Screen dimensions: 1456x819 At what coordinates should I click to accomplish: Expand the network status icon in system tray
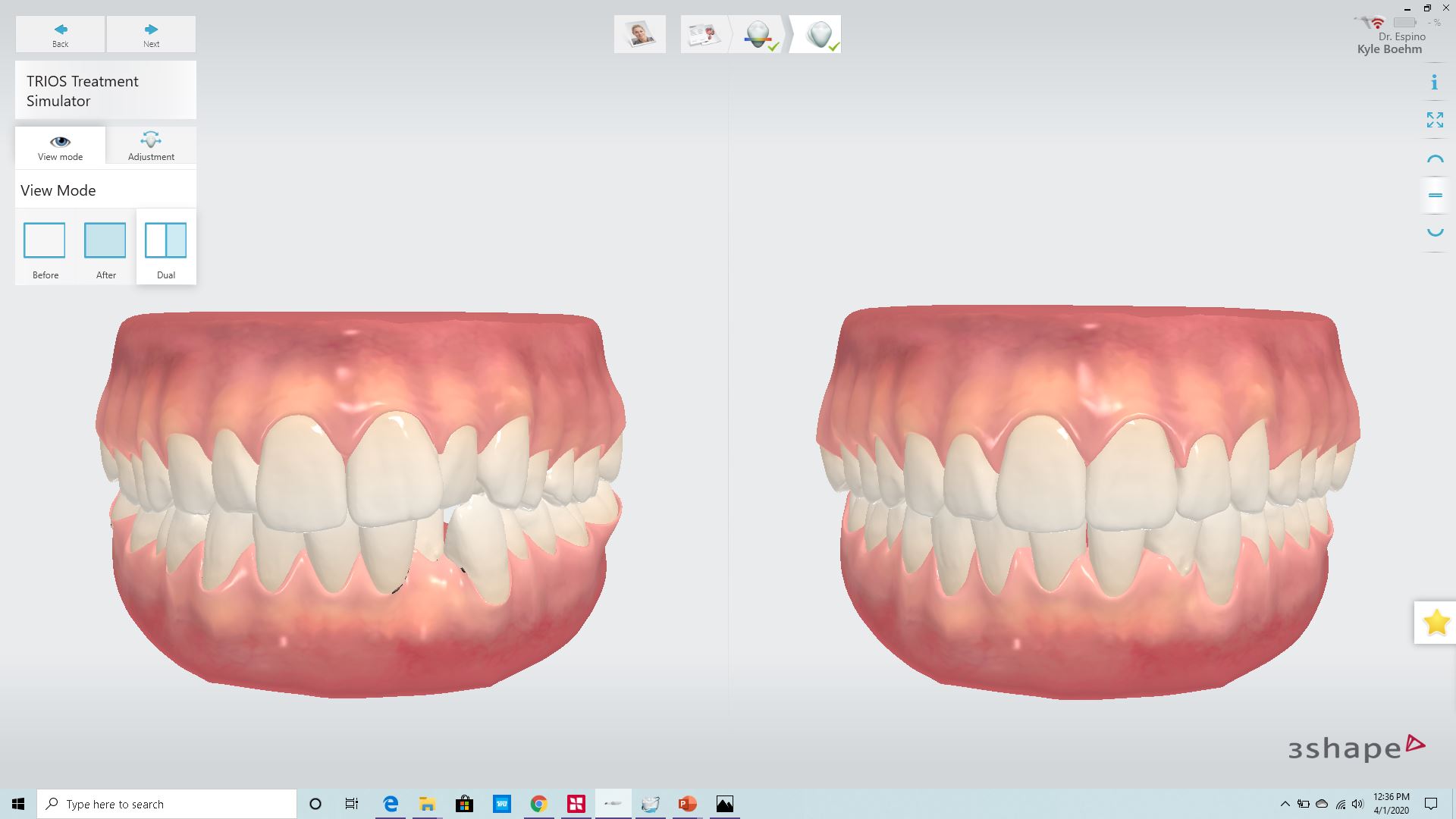pos(1339,804)
